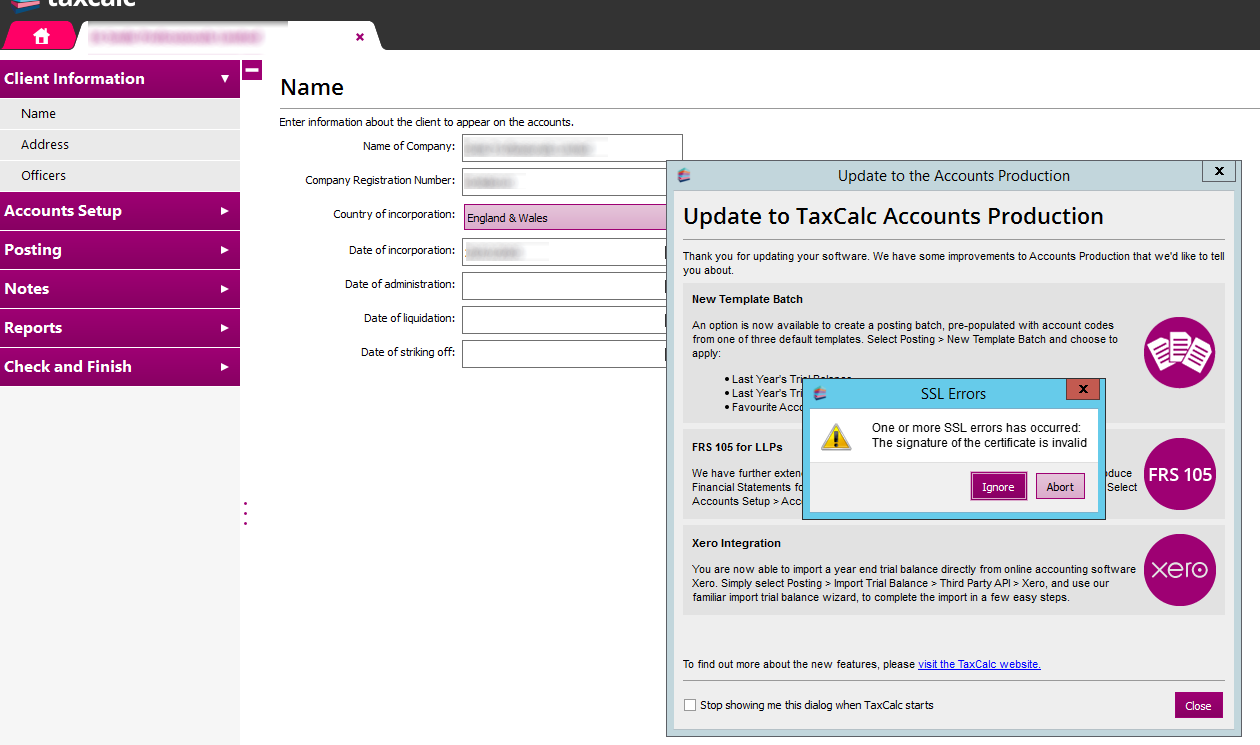This screenshot has width=1260, height=745.
Task: Click the Xero integration icon
Action: tap(1179, 570)
